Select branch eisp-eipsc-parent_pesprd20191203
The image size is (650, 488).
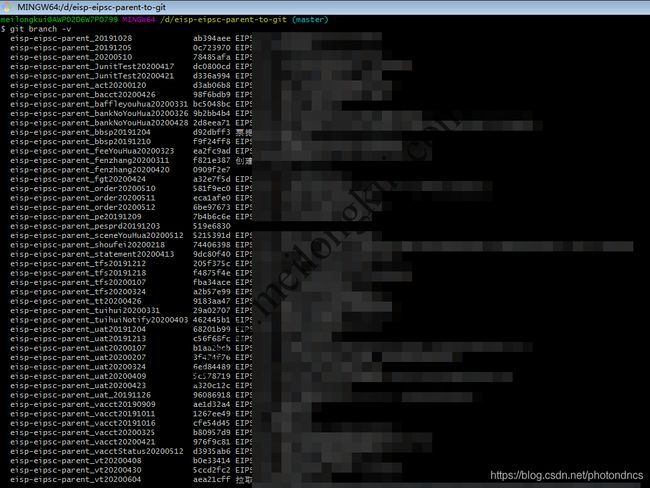pos(85,226)
